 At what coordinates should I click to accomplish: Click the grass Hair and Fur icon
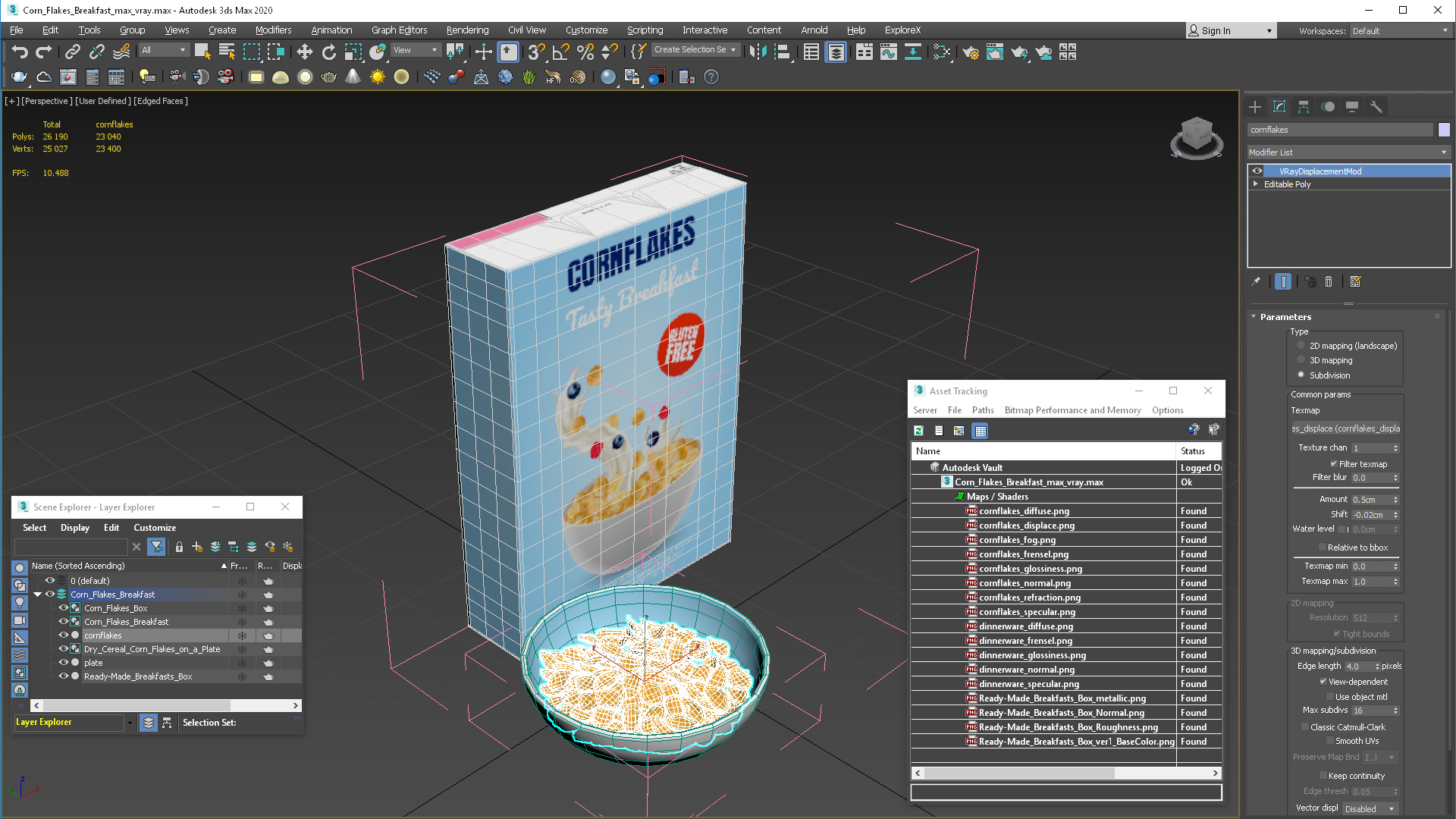(529, 77)
